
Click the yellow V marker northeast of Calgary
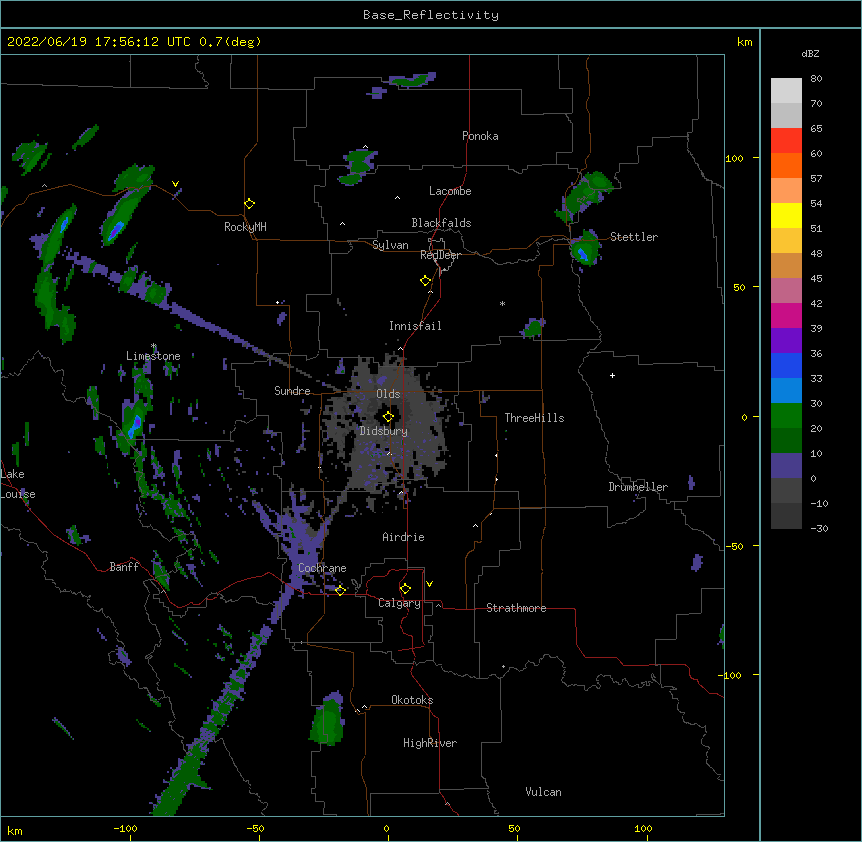tap(429, 584)
